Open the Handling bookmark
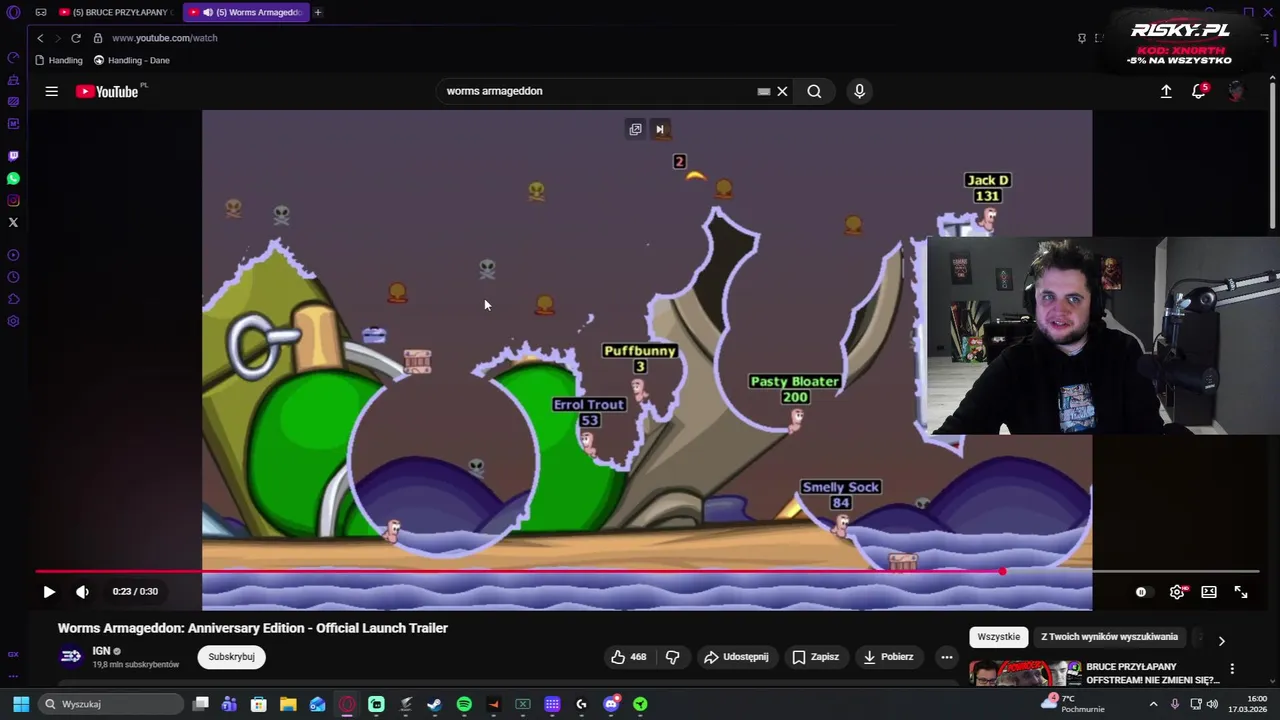The image size is (1280, 720). (x=59, y=60)
